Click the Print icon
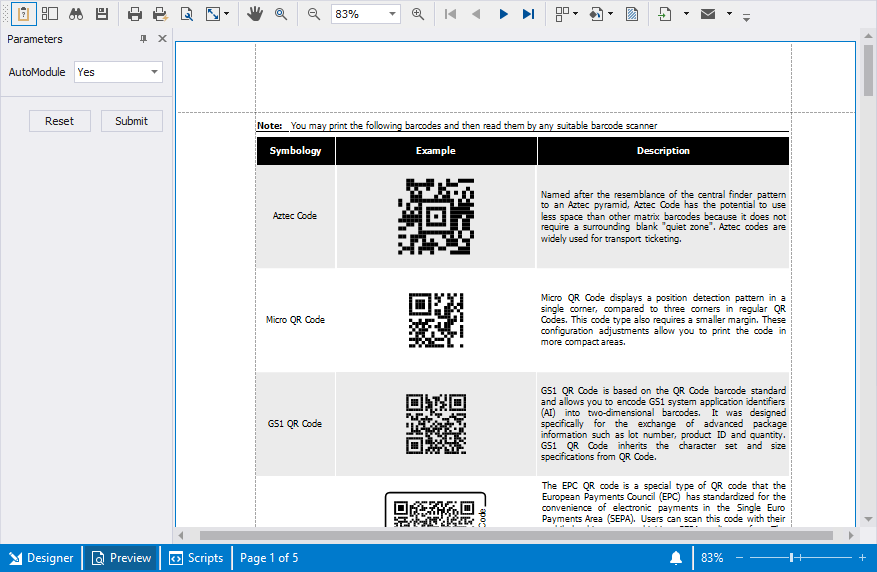Image resolution: width=877 pixels, height=572 pixels. coord(135,14)
